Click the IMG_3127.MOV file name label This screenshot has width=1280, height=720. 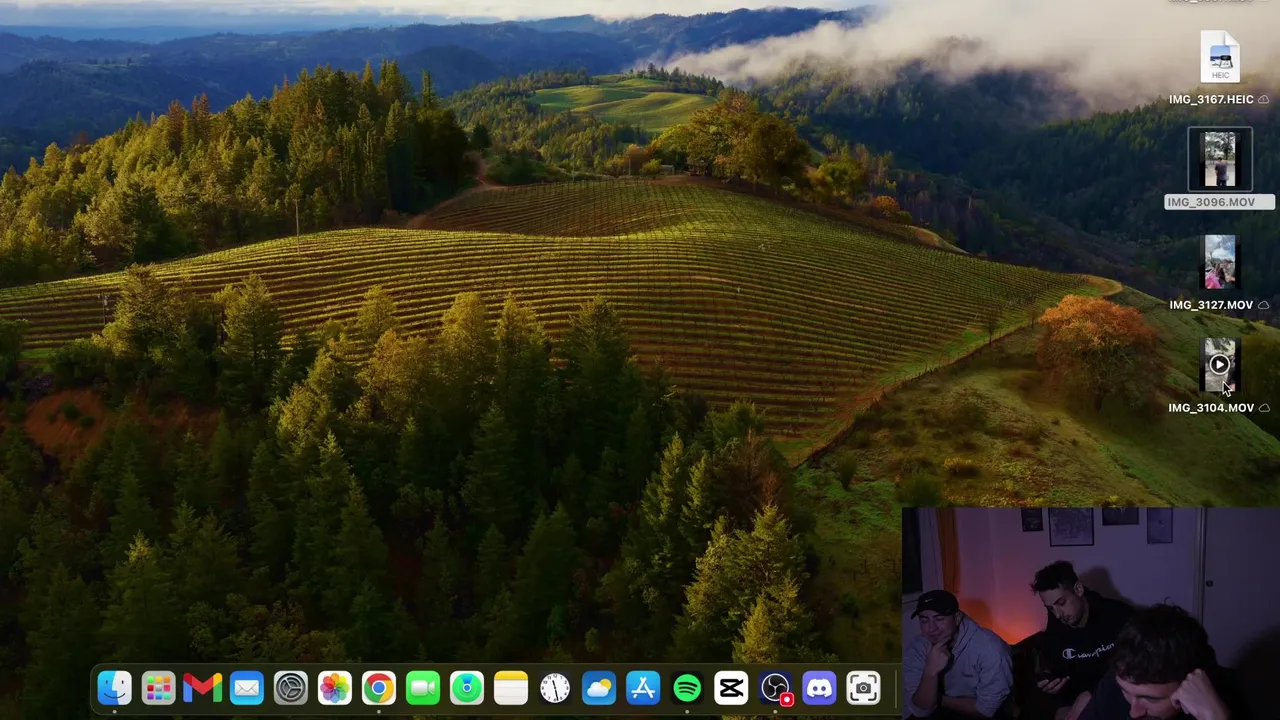click(x=1211, y=305)
